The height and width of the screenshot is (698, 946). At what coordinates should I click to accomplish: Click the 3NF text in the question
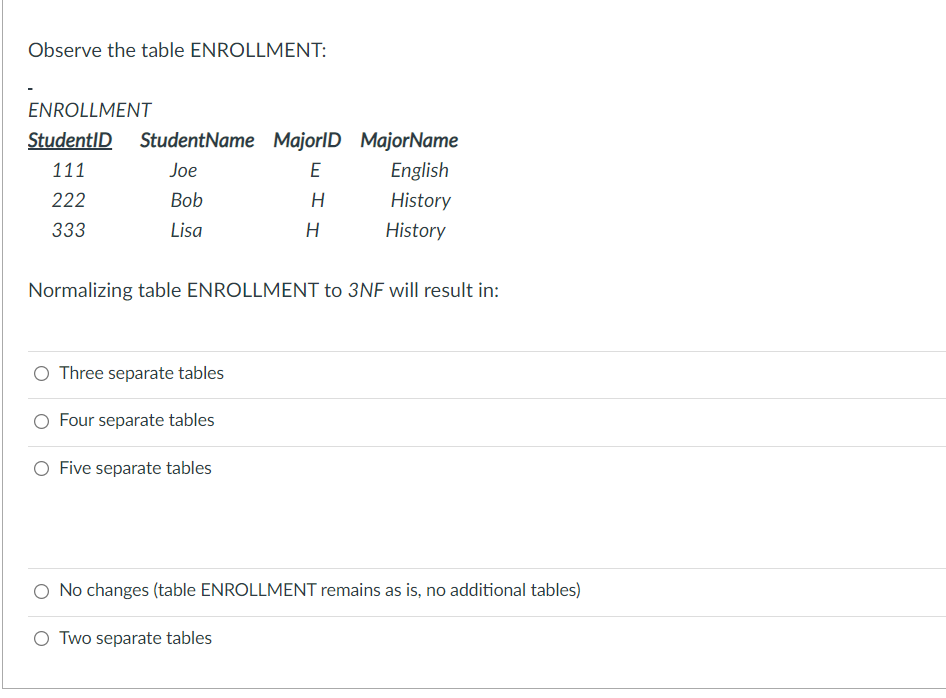[367, 290]
